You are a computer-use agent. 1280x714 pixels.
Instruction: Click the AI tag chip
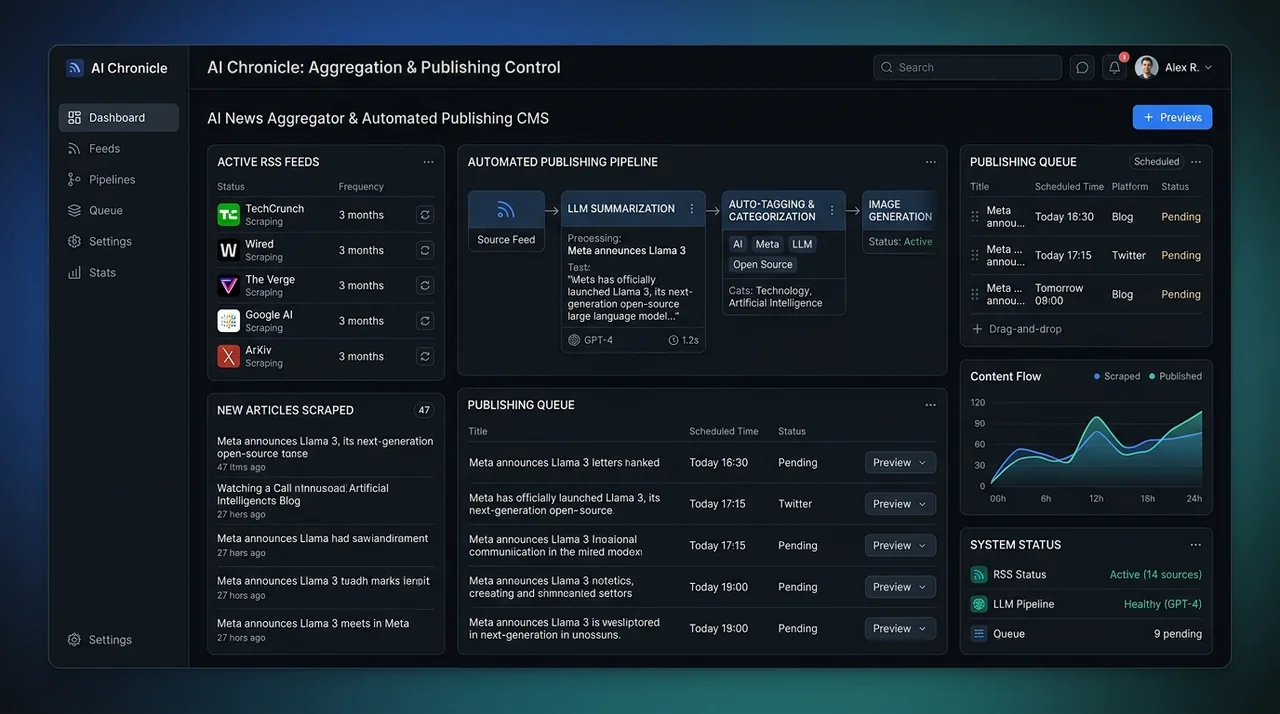point(738,244)
